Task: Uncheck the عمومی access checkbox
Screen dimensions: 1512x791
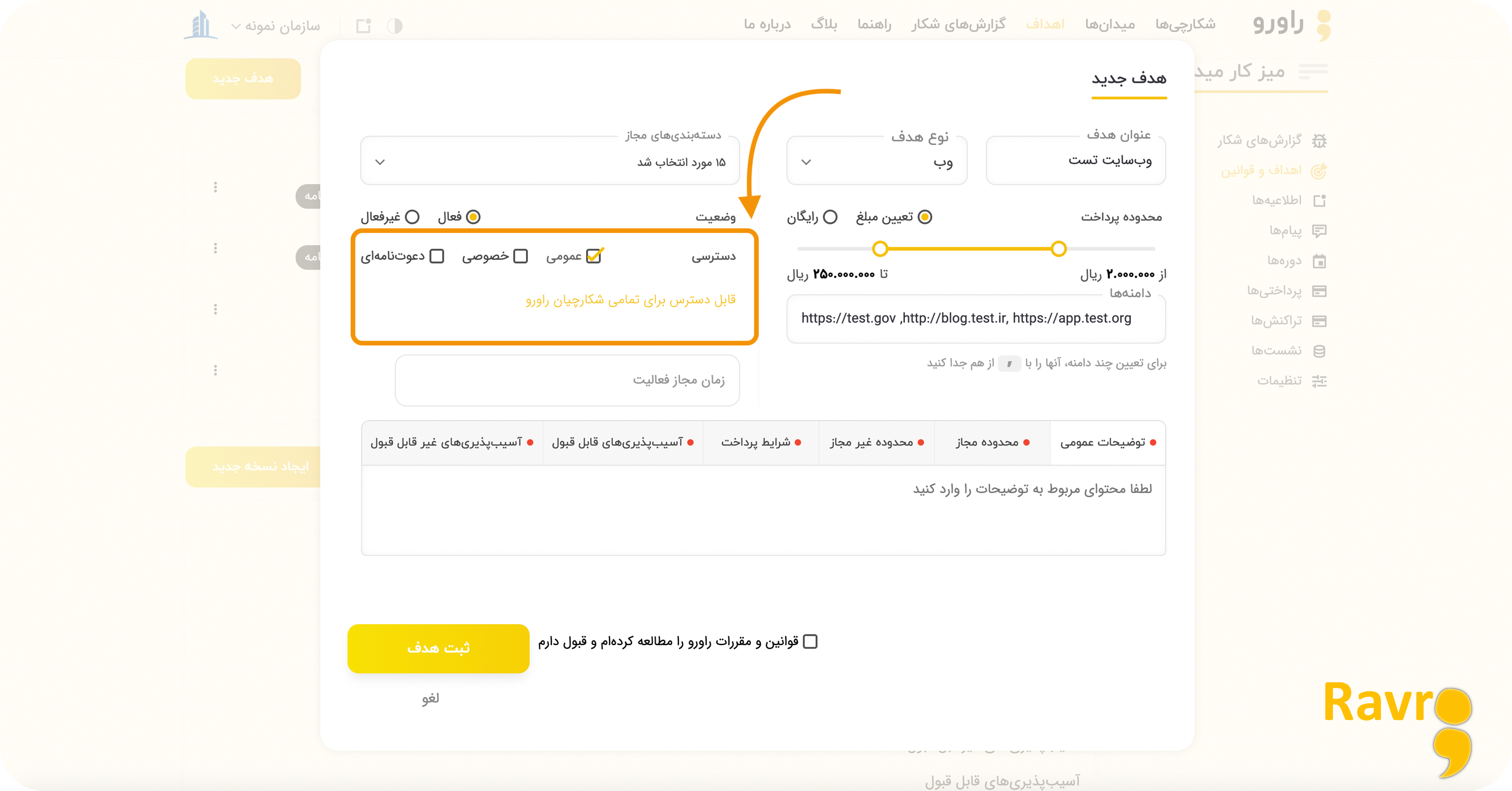Action: (594, 256)
